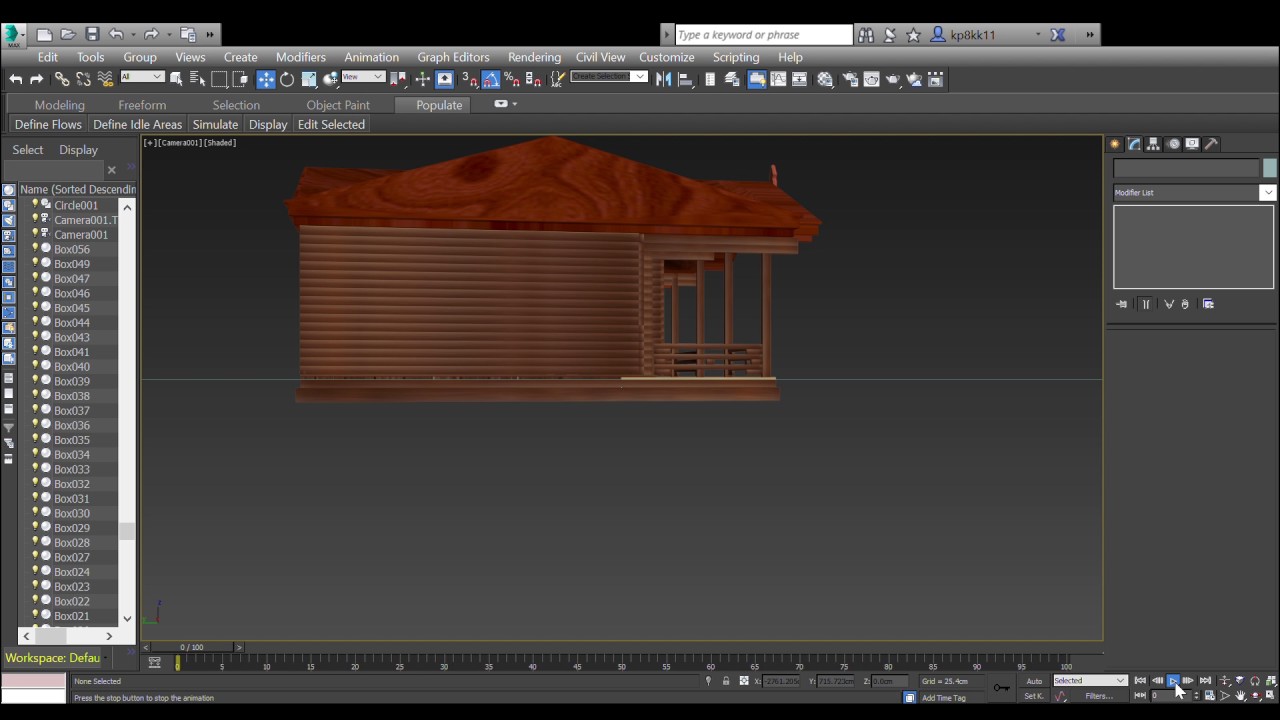Switch to the Utilities panel hammer icon
Screen dimensions: 1280x720
[x=1211, y=144]
